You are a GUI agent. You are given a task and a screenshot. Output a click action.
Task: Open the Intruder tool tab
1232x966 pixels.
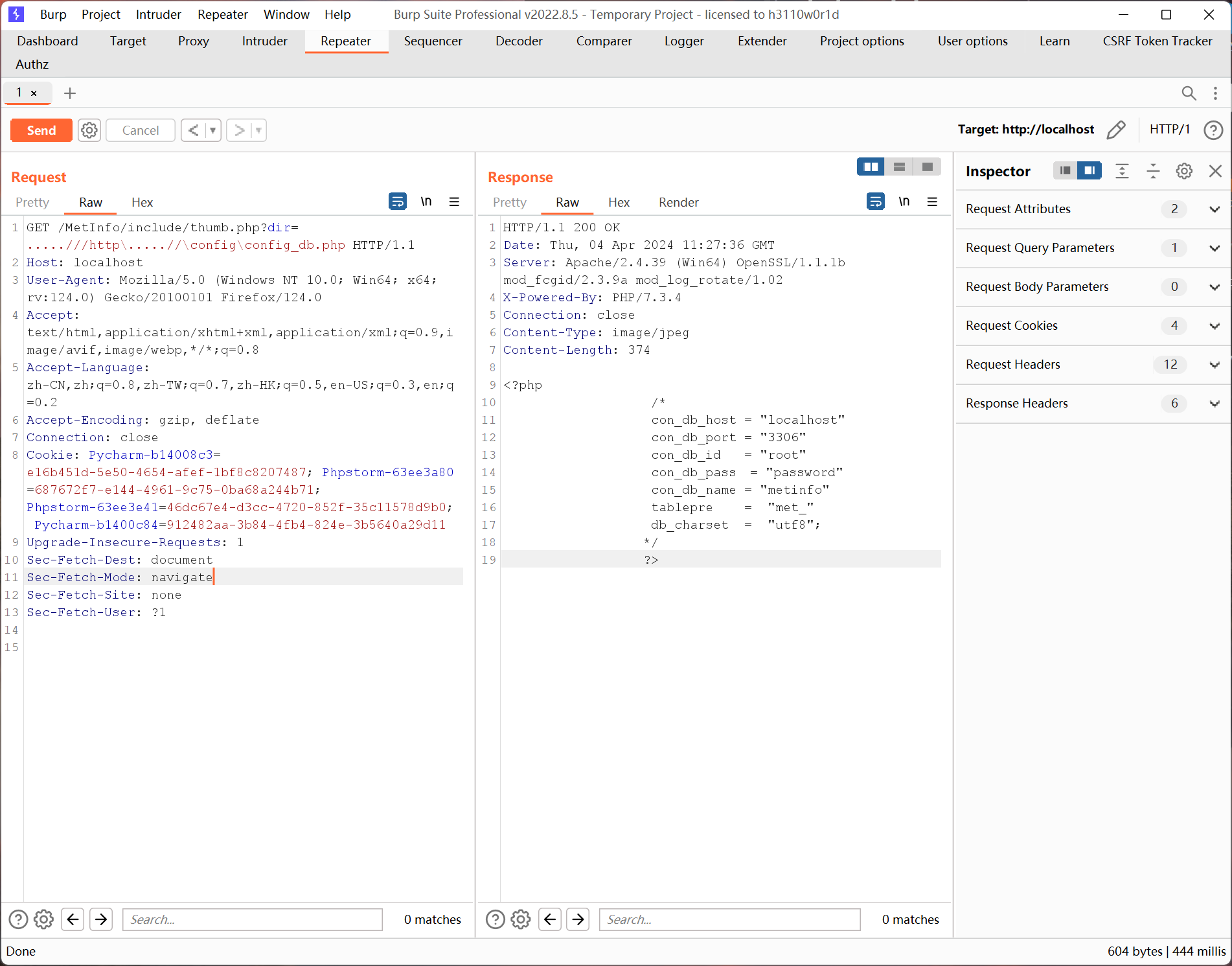[x=264, y=41]
